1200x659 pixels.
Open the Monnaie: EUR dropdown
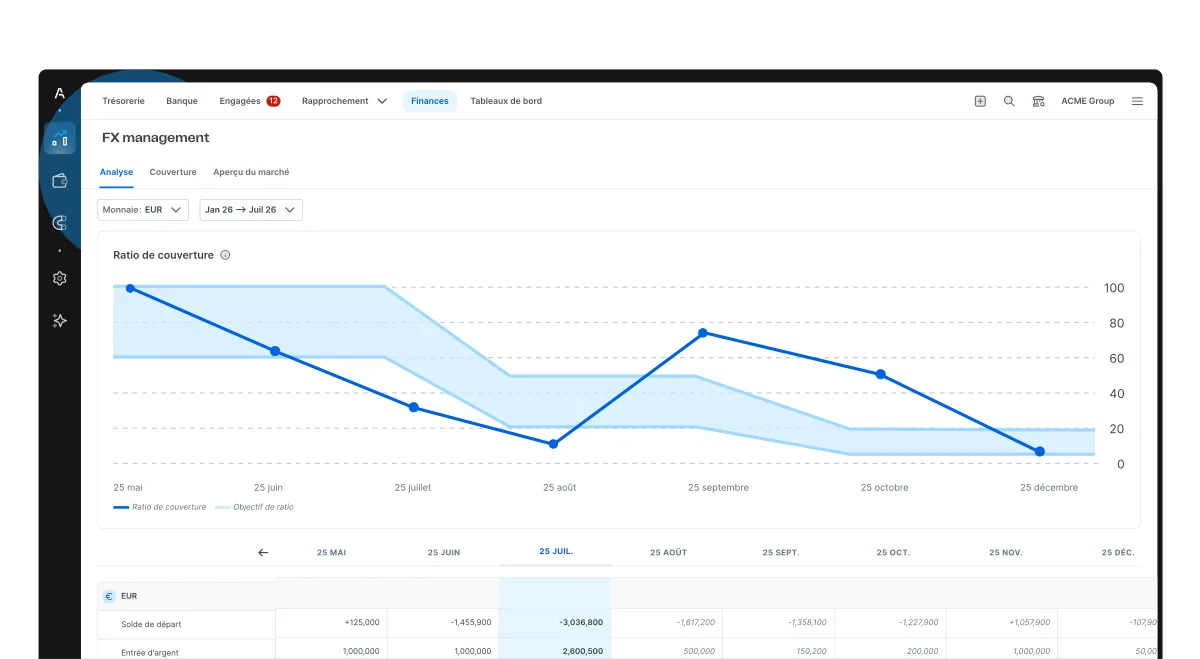click(x=142, y=210)
